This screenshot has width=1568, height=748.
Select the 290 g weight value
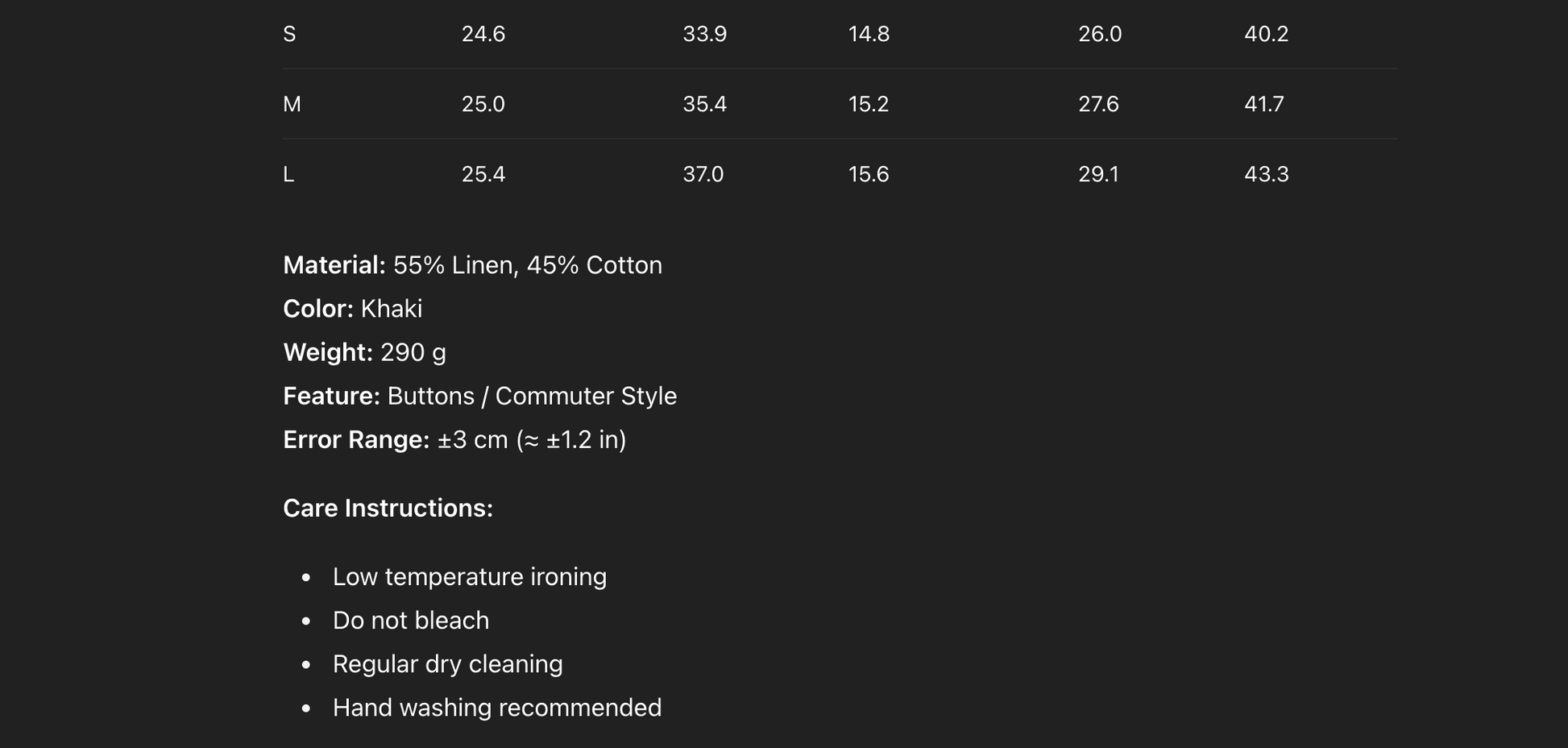[413, 352]
